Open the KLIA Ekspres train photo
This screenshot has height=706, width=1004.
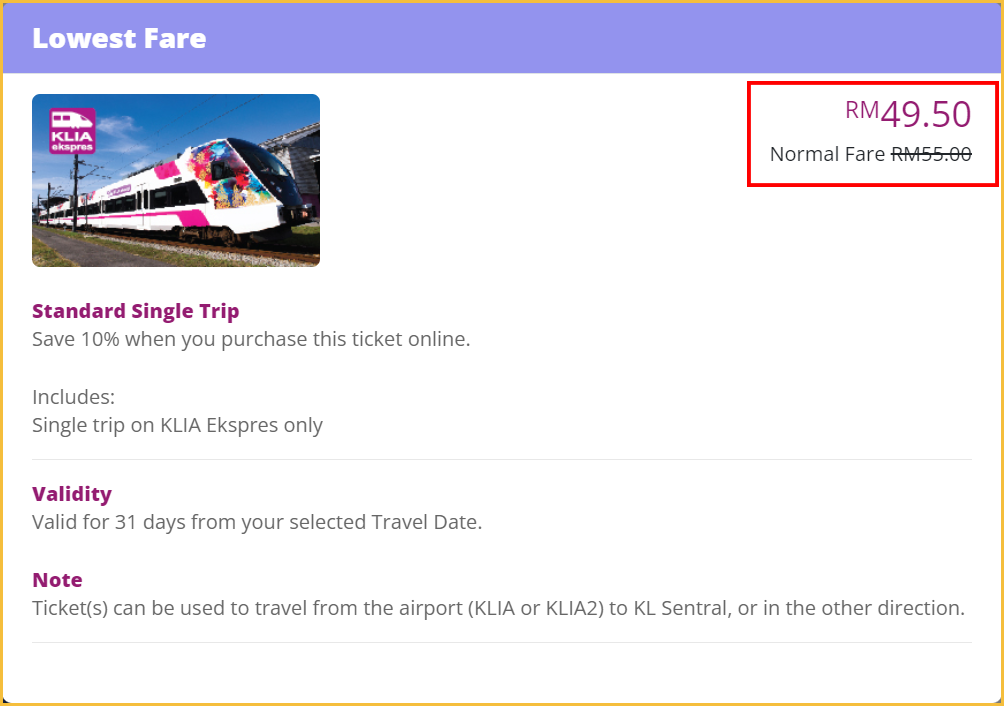[x=176, y=181]
